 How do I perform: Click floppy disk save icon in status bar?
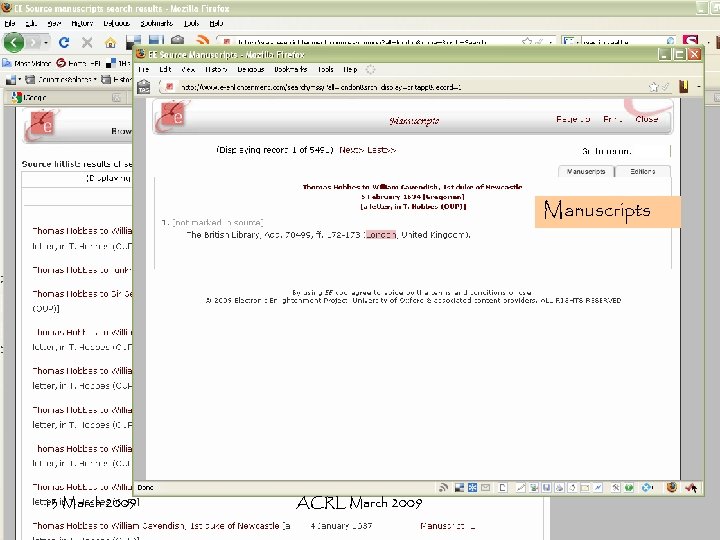pyautogui.click(x=546, y=488)
